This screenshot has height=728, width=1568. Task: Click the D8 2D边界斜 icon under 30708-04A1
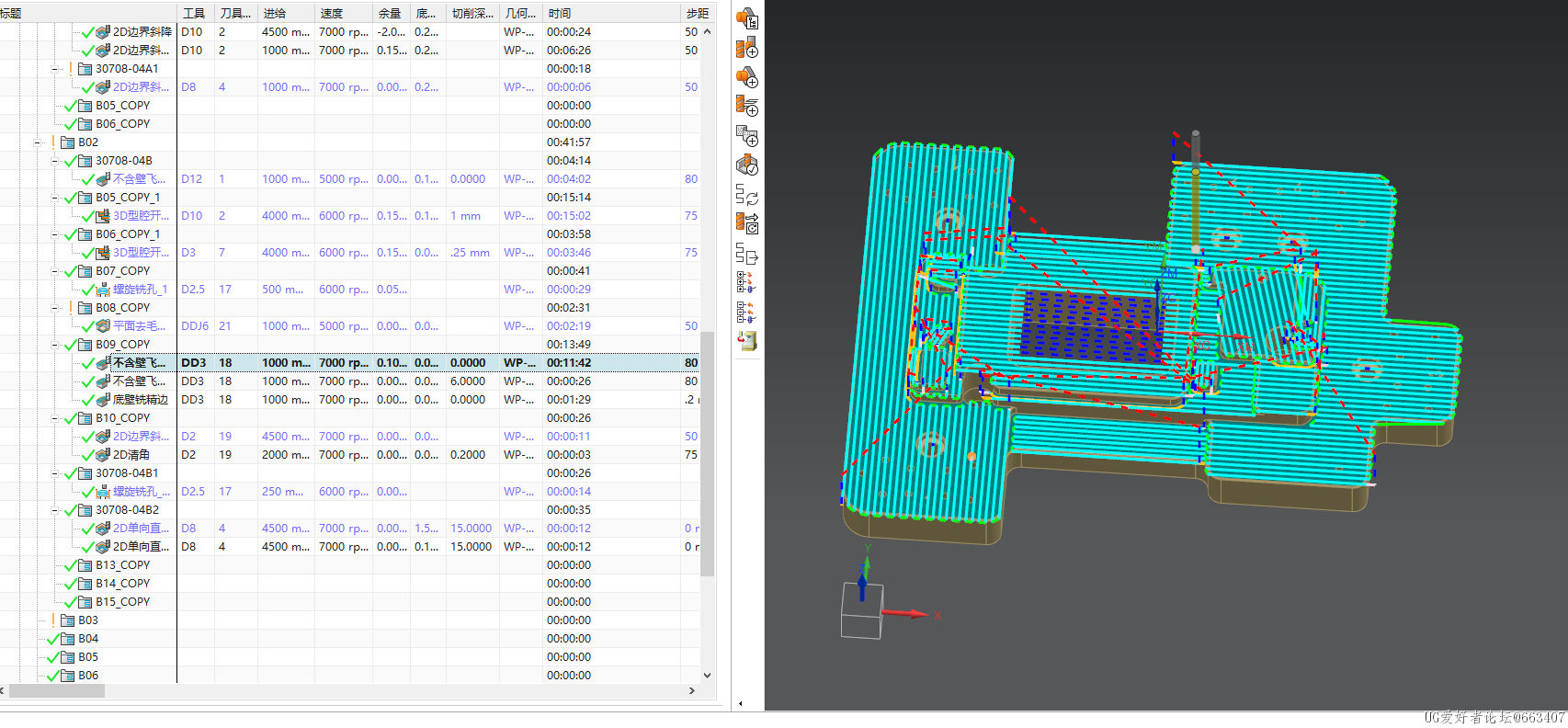(x=103, y=87)
